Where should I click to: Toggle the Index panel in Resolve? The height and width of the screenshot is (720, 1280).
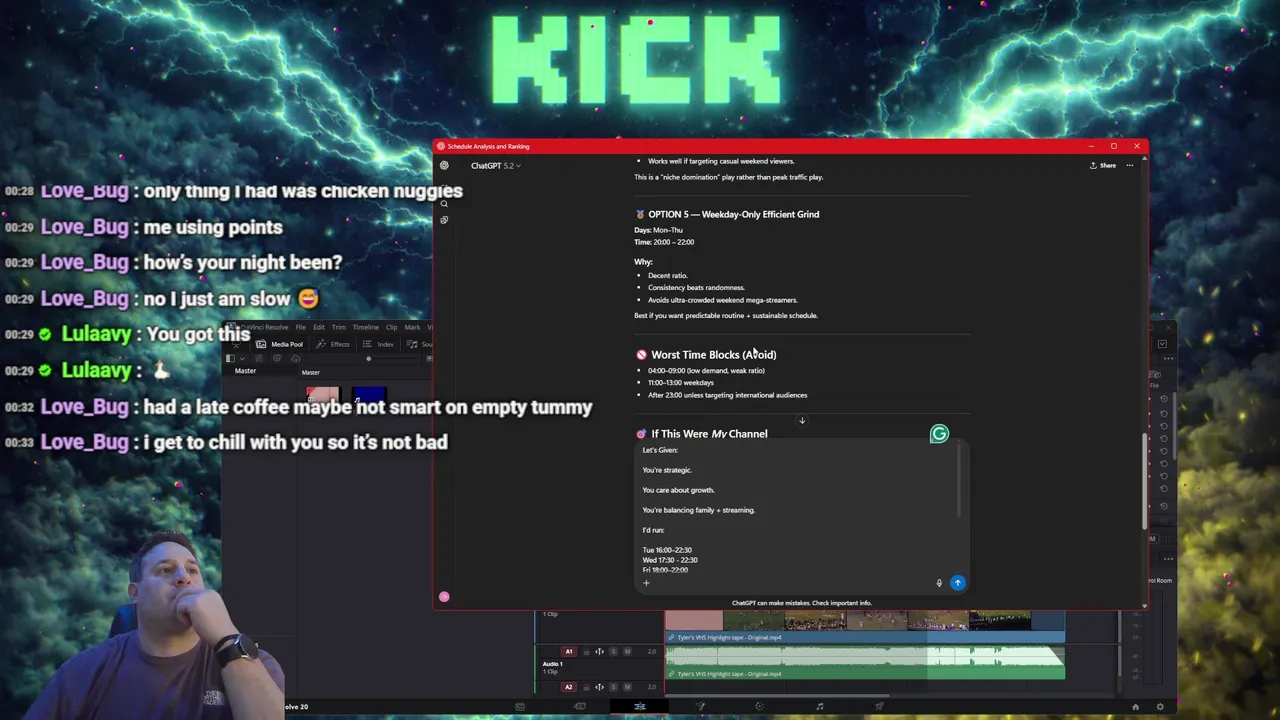378,345
